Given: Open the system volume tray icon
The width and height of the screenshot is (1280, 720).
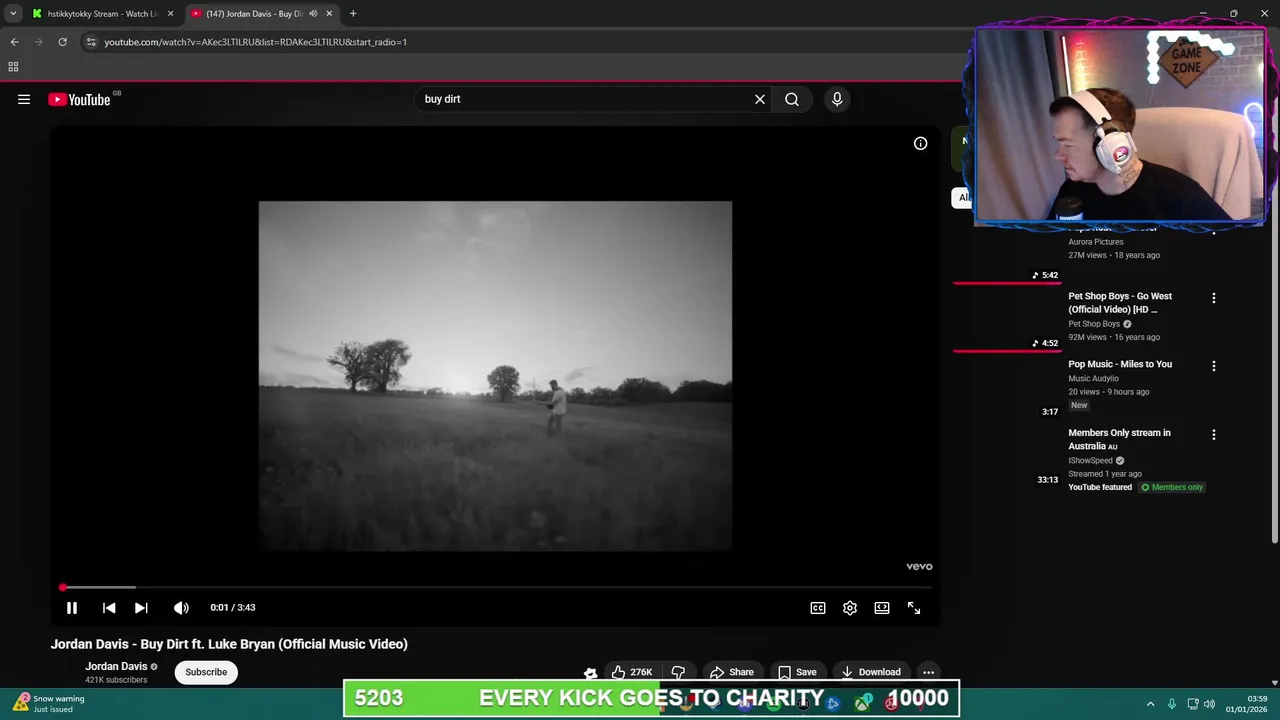Looking at the screenshot, I should click(x=1209, y=704).
